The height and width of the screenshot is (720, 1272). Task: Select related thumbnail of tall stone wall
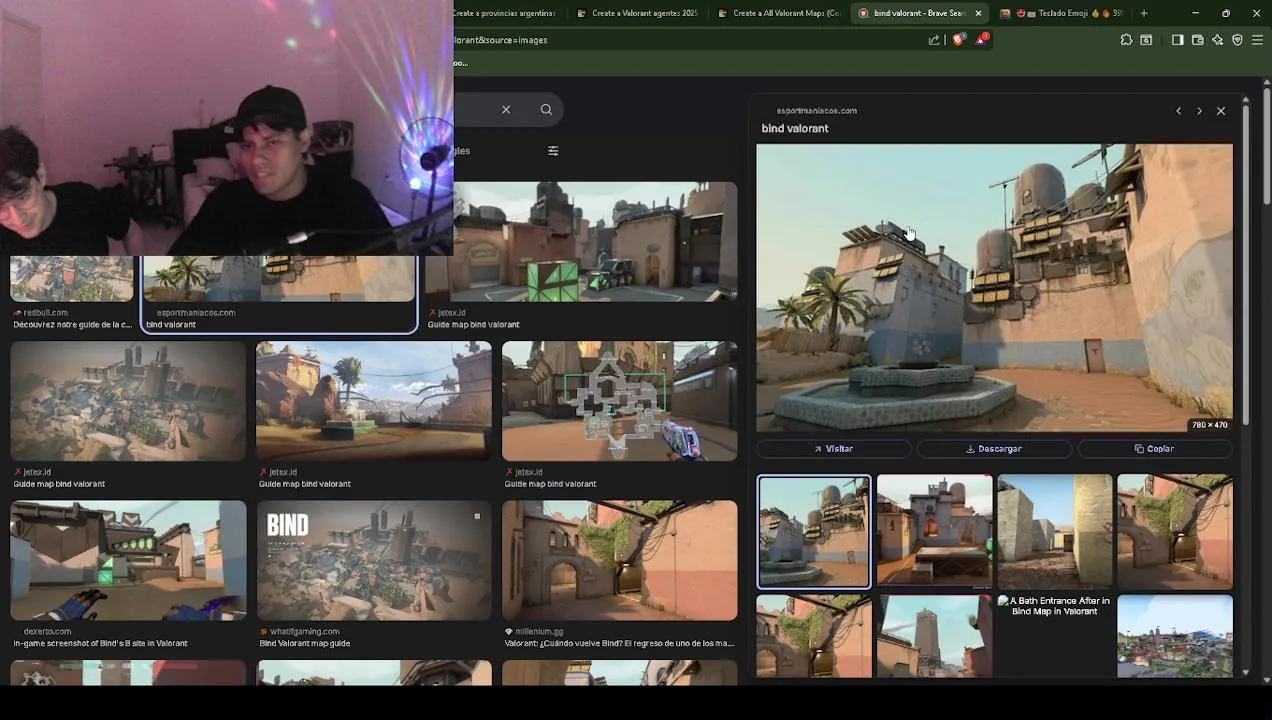[1054, 531]
